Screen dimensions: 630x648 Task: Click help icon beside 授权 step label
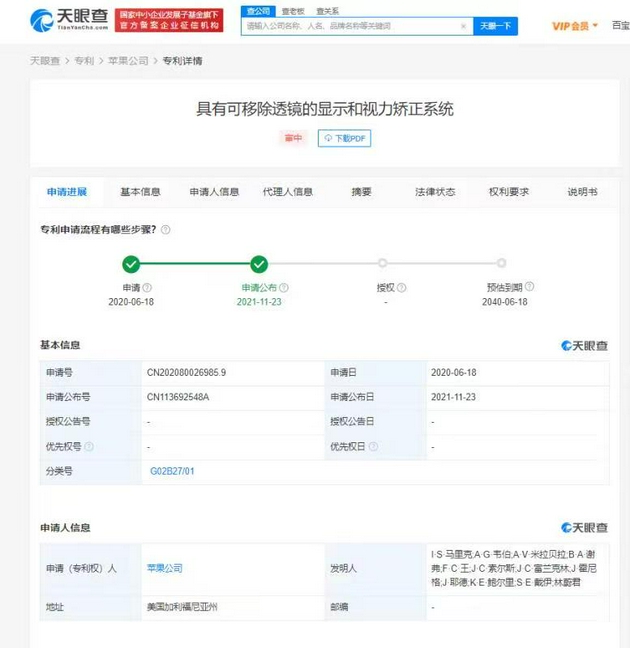pyautogui.click(x=401, y=287)
